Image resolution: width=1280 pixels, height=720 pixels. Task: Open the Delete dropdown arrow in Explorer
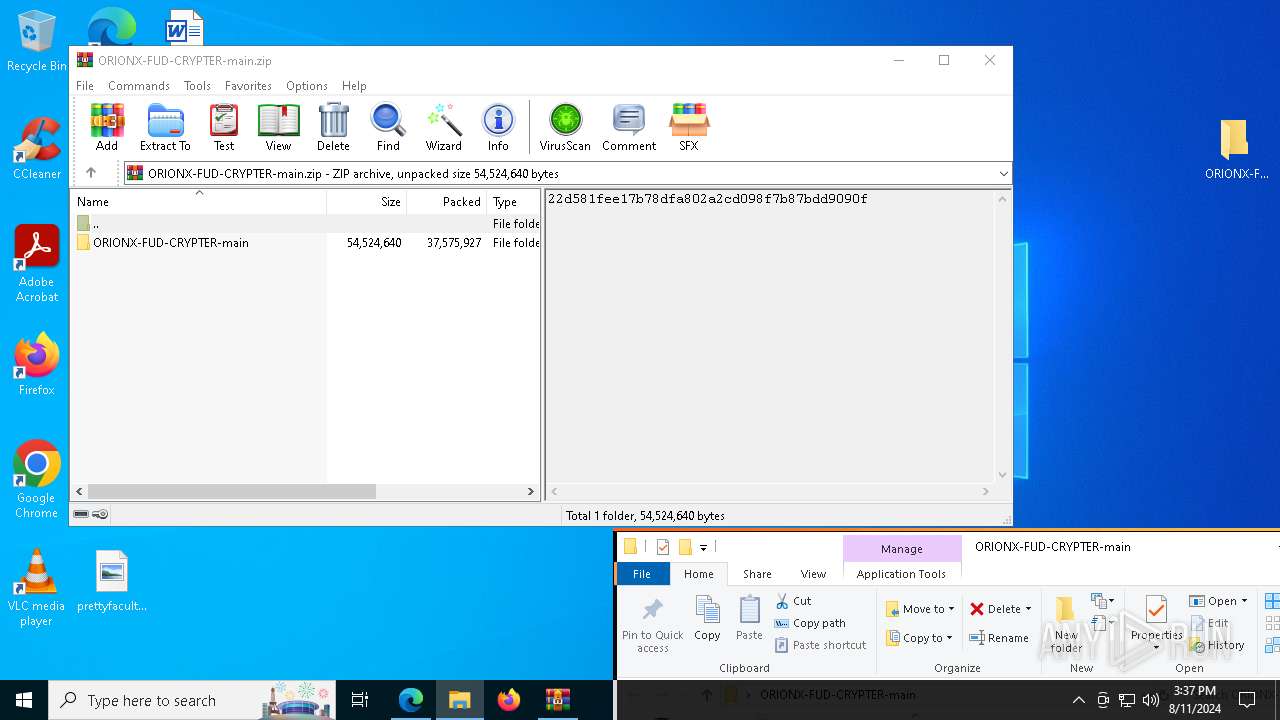click(1028, 609)
